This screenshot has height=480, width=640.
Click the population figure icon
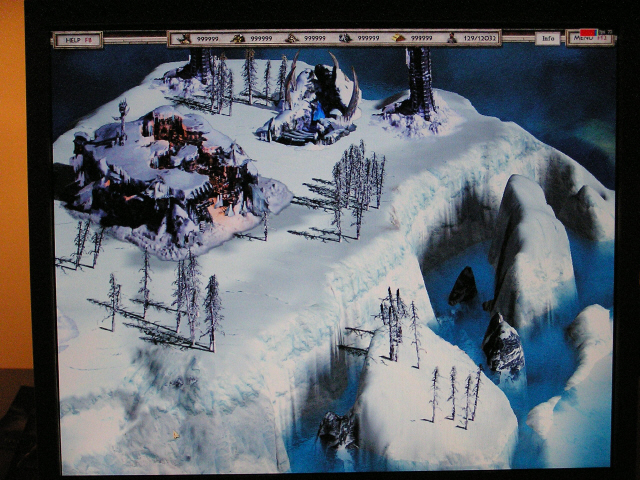451,38
